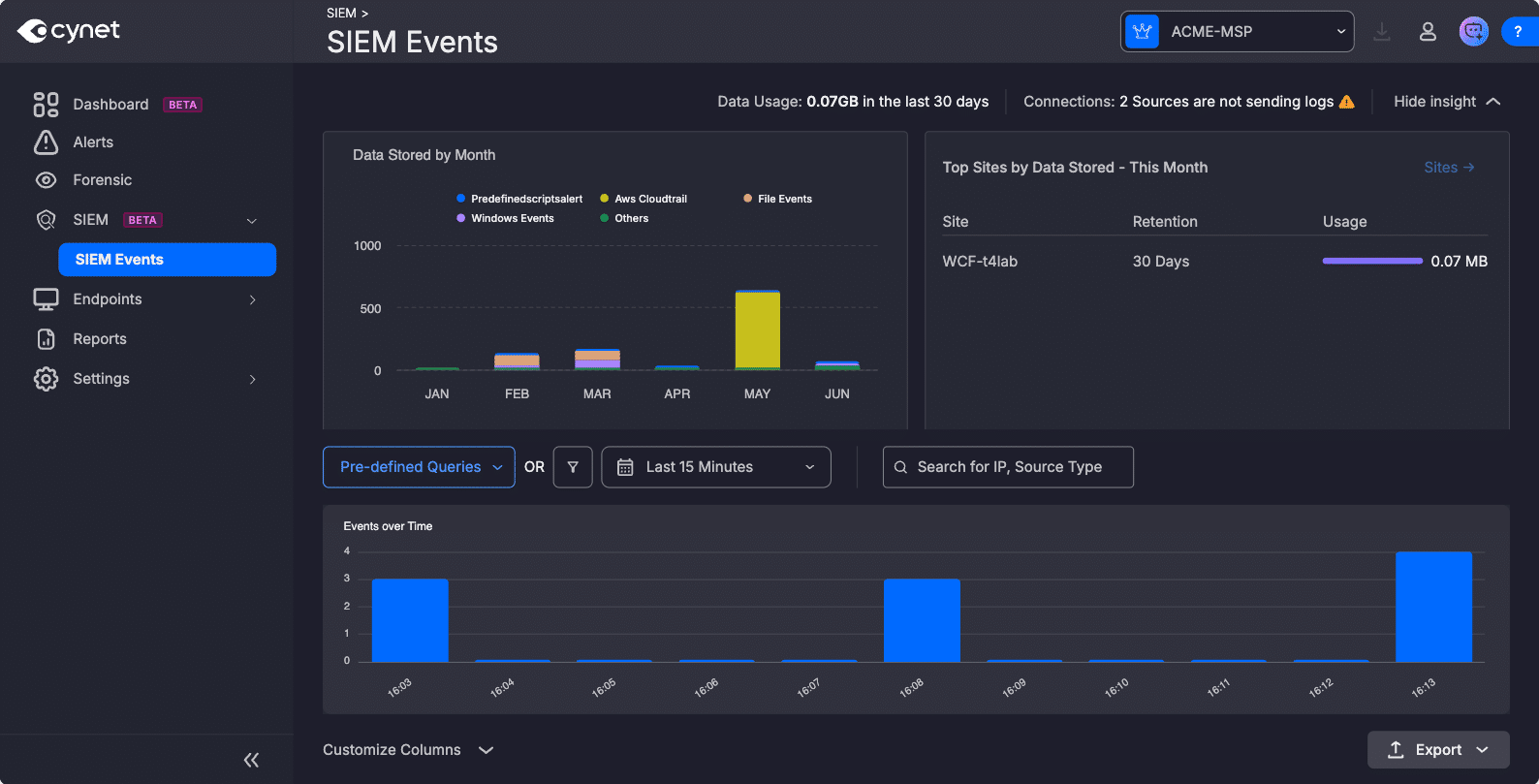Click the Search for IP, Source Type field

coord(1008,467)
